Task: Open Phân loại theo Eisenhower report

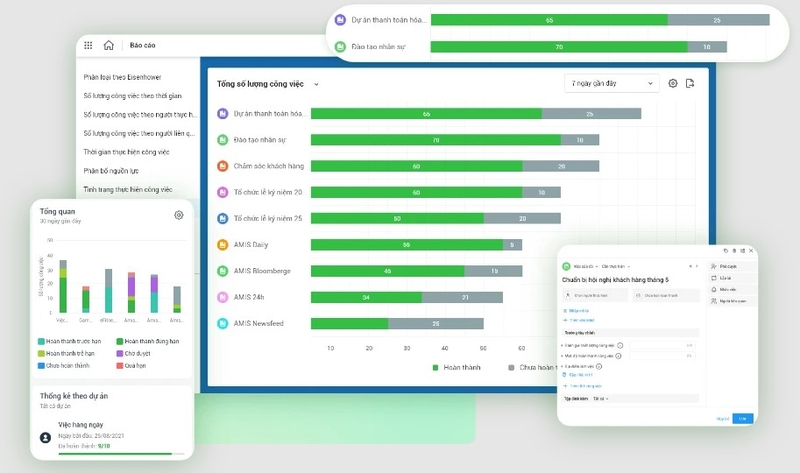Action: [122, 77]
